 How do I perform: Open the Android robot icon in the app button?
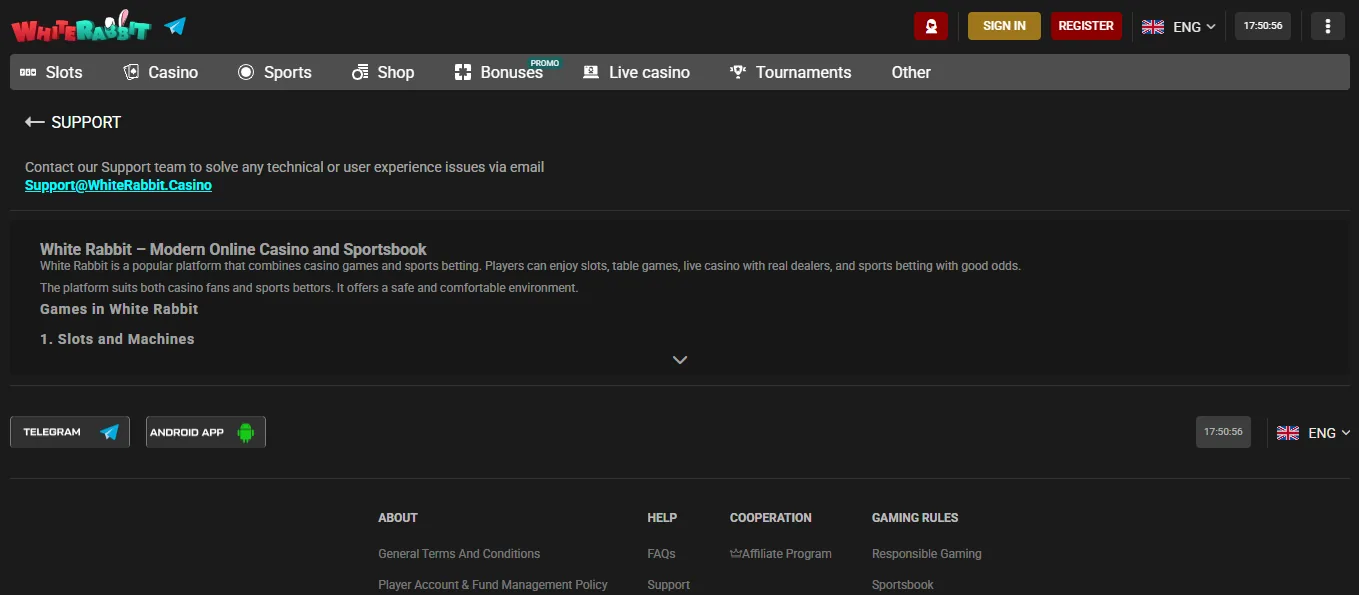pos(246,432)
